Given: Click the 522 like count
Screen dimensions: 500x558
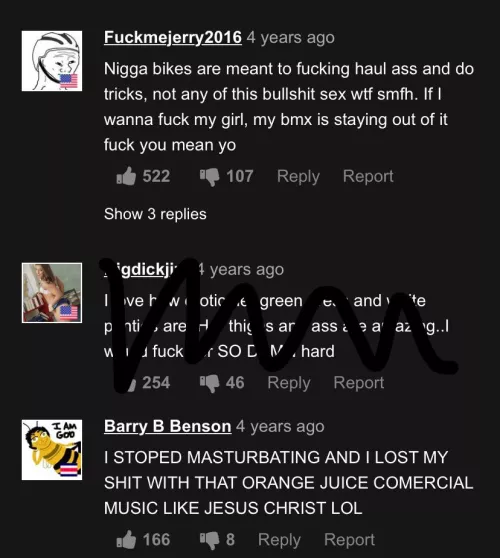Looking at the screenshot, I should [156, 176].
